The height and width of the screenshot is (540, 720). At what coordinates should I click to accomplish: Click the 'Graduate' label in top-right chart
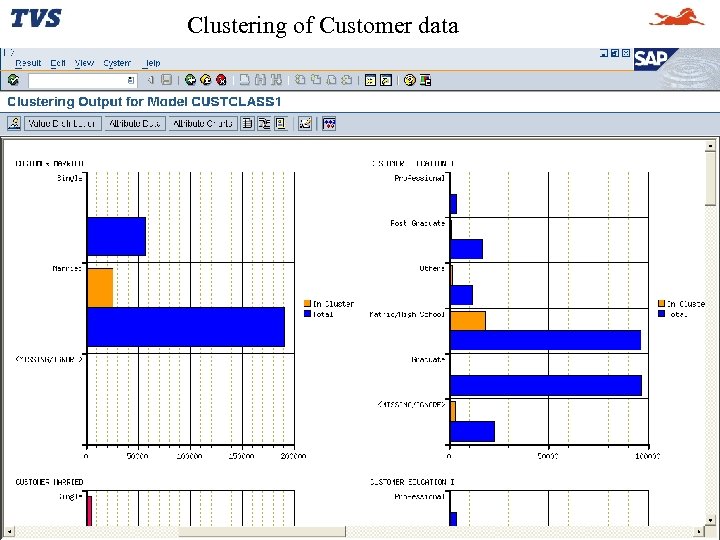(x=428, y=359)
